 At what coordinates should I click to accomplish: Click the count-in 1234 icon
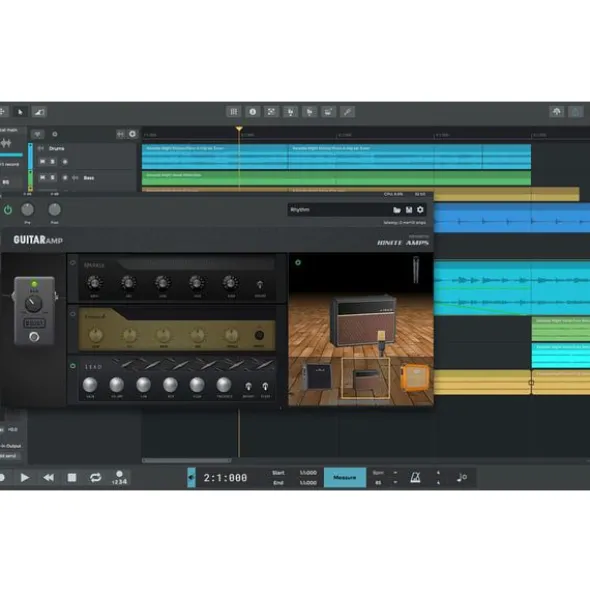[x=120, y=478]
